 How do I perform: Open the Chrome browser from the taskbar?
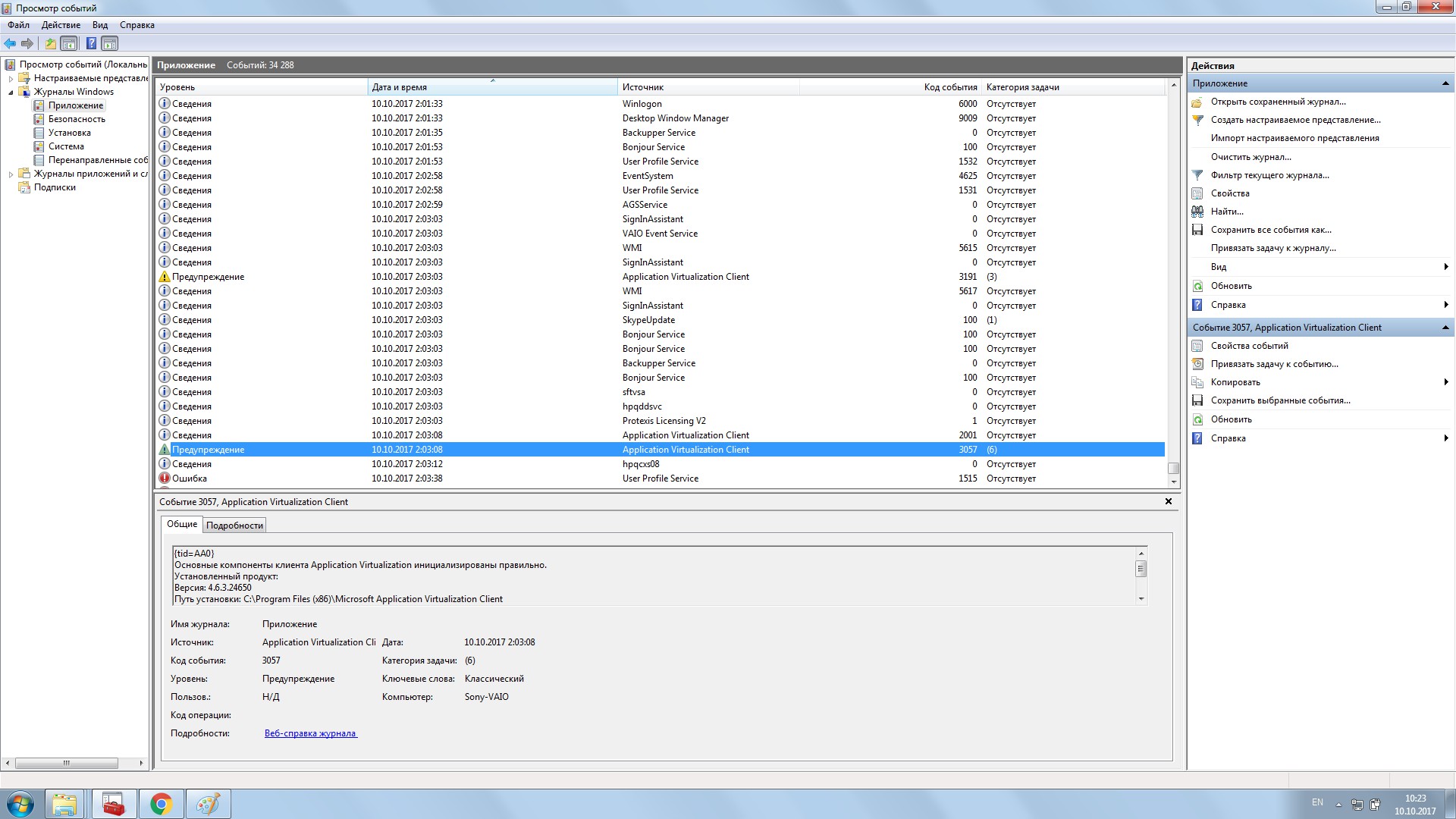coord(161,804)
